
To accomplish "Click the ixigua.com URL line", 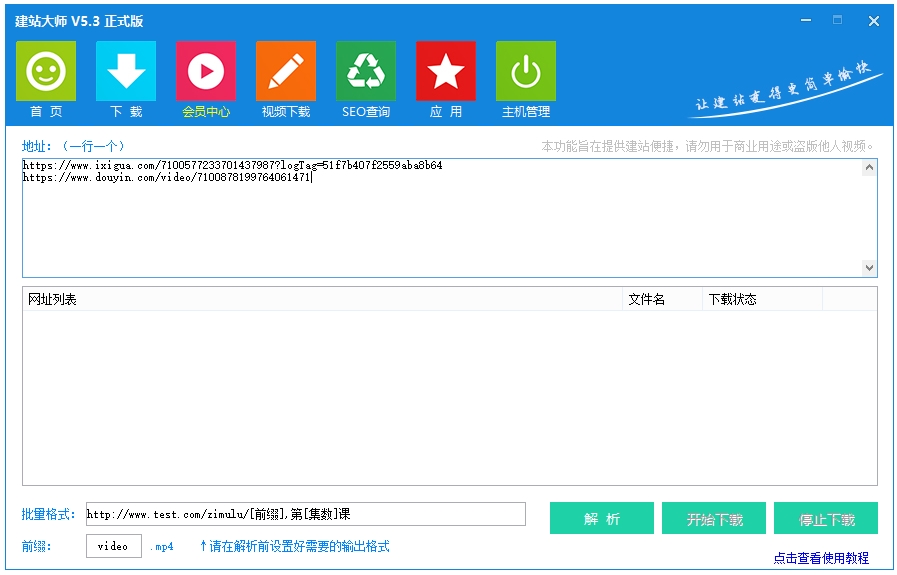I will click(x=232, y=165).
